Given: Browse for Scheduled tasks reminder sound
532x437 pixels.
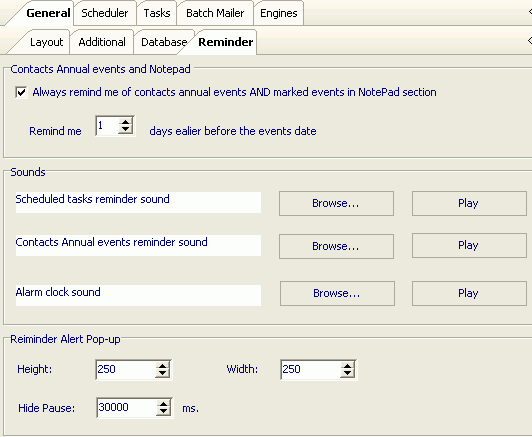Looking at the screenshot, I should pyautogui.click(x=336, y=203).
